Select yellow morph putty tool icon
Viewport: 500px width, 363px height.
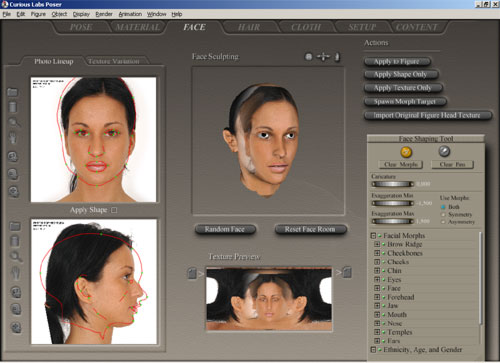(406, 152)
